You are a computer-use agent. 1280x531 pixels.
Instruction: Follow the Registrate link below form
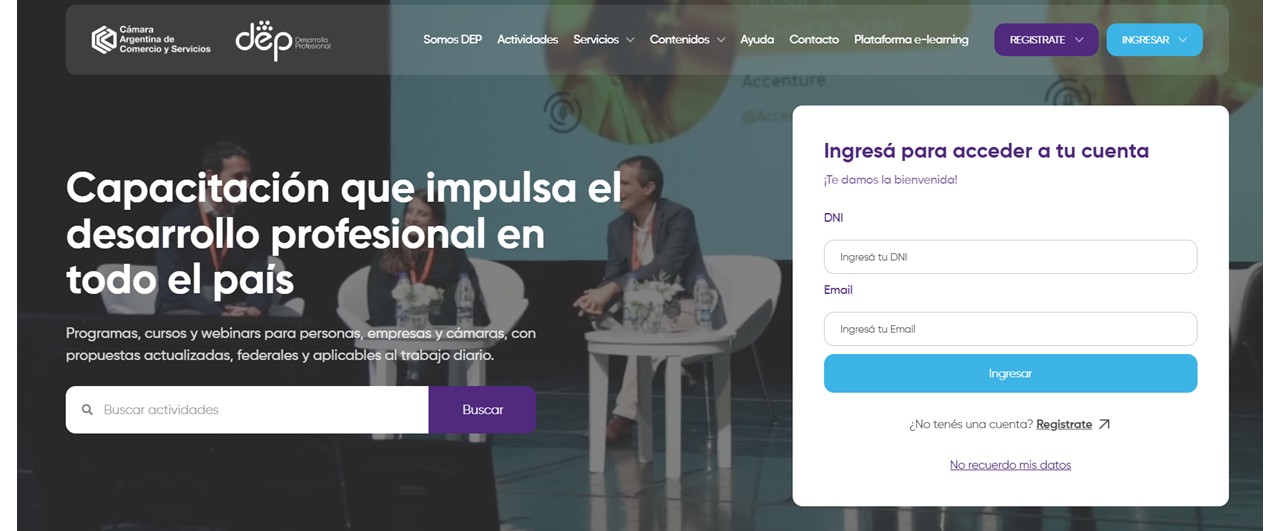1064,424
